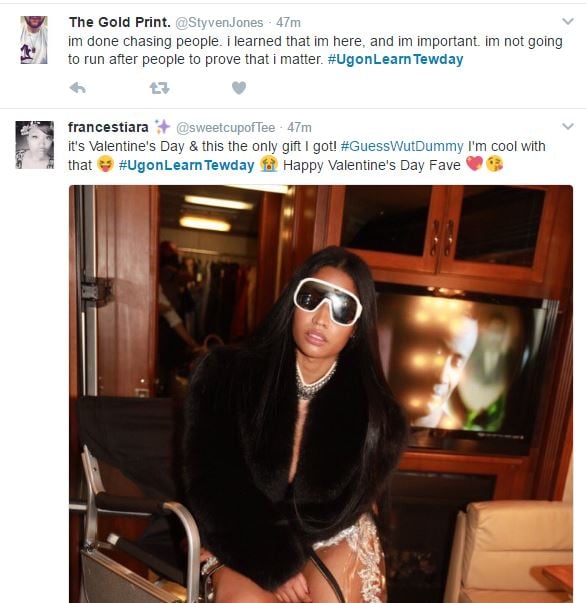This screenshot has width=586, height=603.
Task: Expand options chevron on francestiara tweet
Action: coord(568,126)
